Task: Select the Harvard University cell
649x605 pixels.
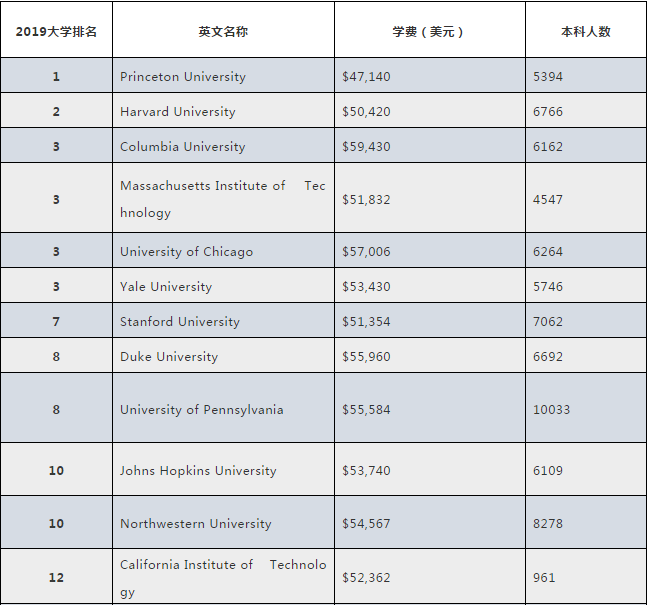Action: [x=178, y=111]
